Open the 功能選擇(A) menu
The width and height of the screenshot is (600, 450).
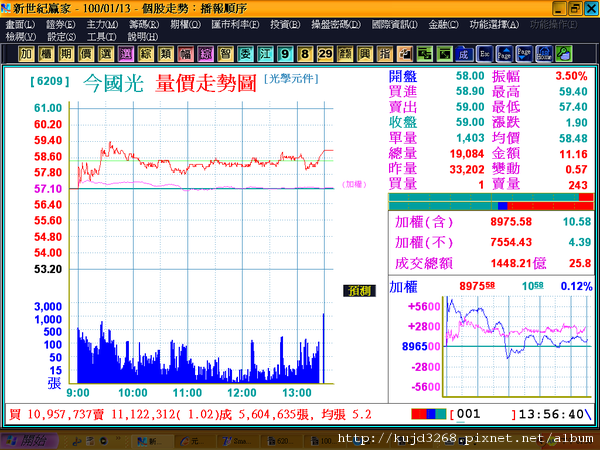pos(494,24)
